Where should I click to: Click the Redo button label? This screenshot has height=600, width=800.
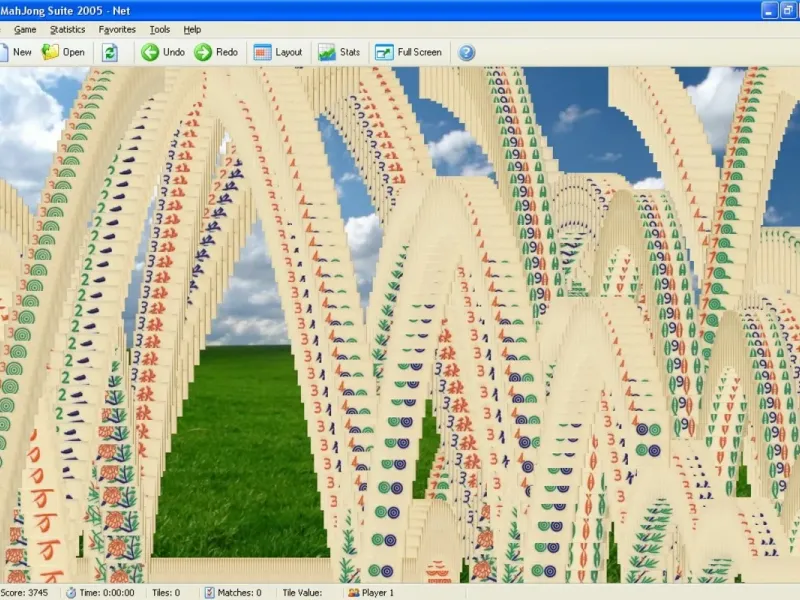coord(227,52)
